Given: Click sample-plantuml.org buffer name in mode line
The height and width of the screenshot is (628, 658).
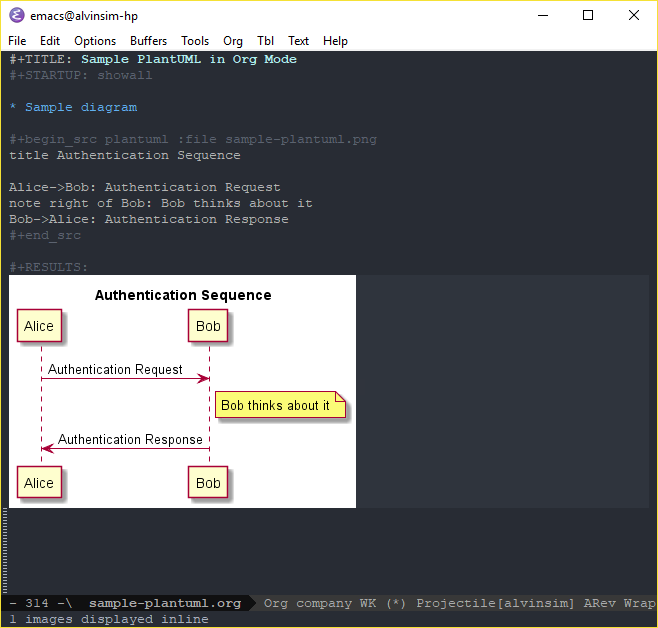Looking at the screenshot, I should (x=165, y=603).
